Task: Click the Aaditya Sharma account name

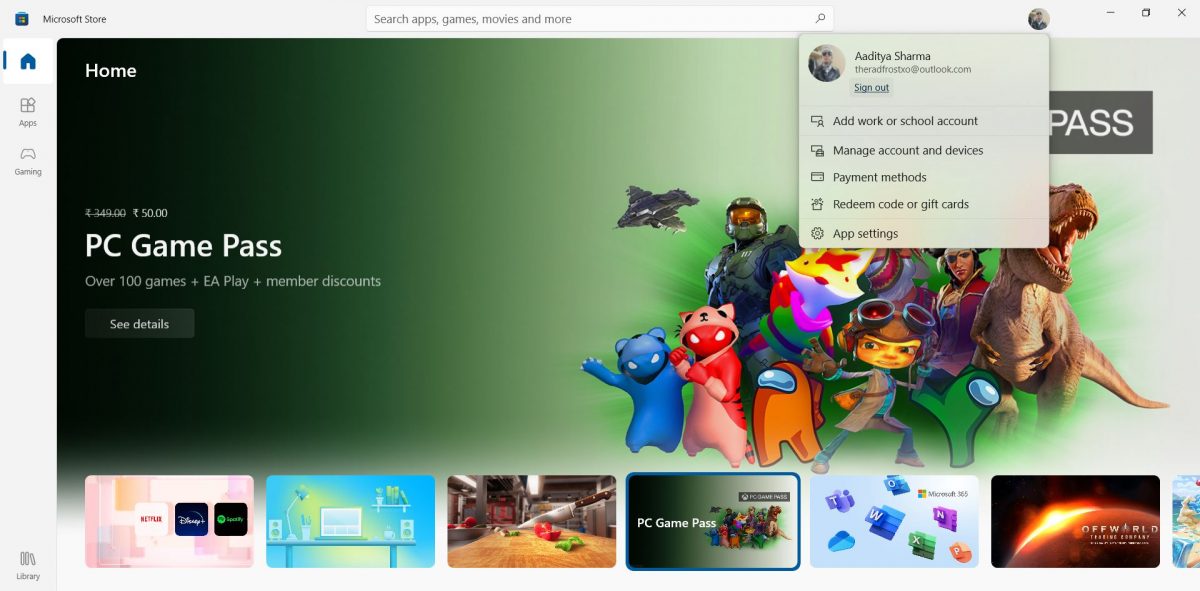Action: click(x=892, y=56)
